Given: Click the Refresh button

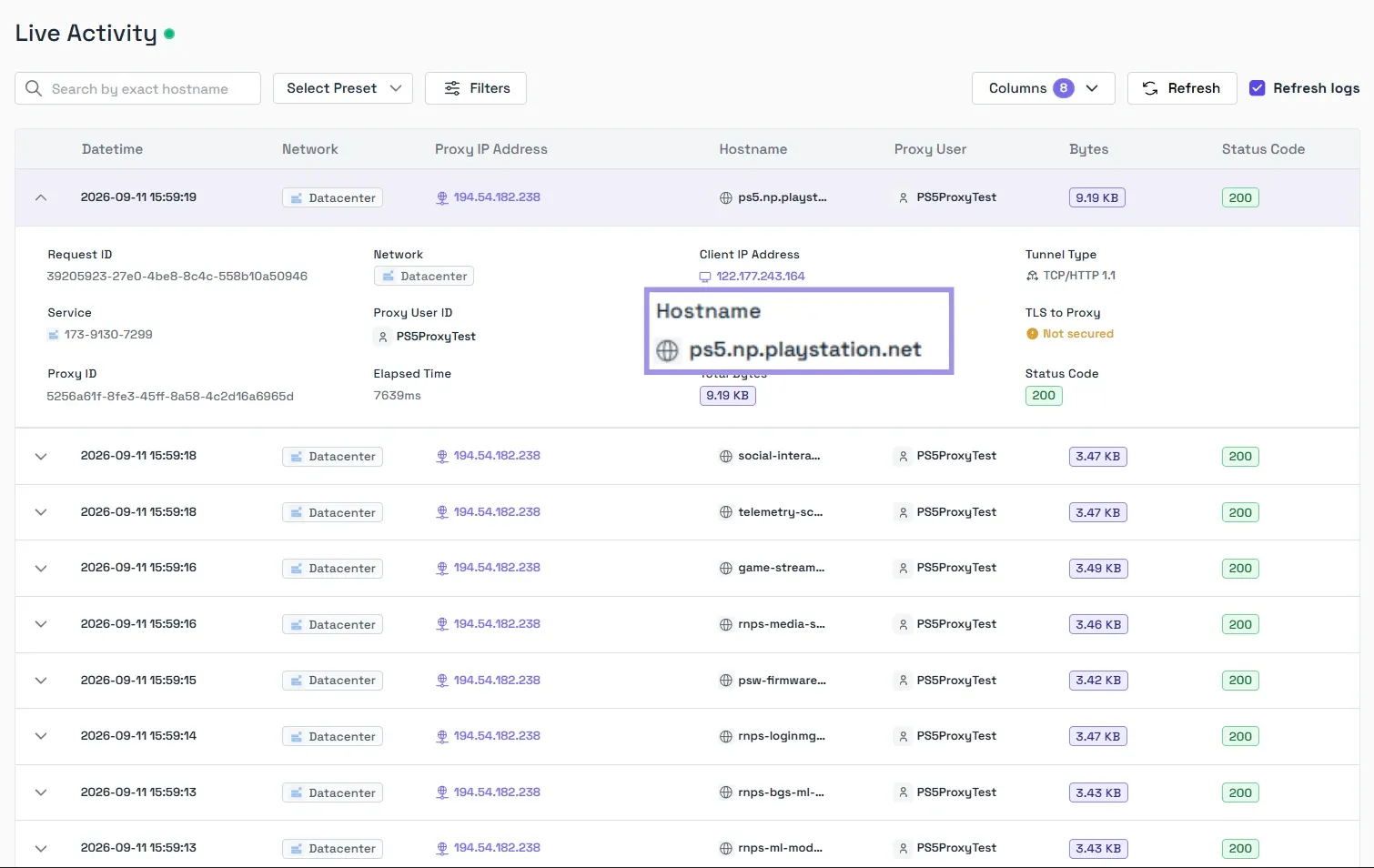Looking at the screenshot, I should pos(1182,88).
